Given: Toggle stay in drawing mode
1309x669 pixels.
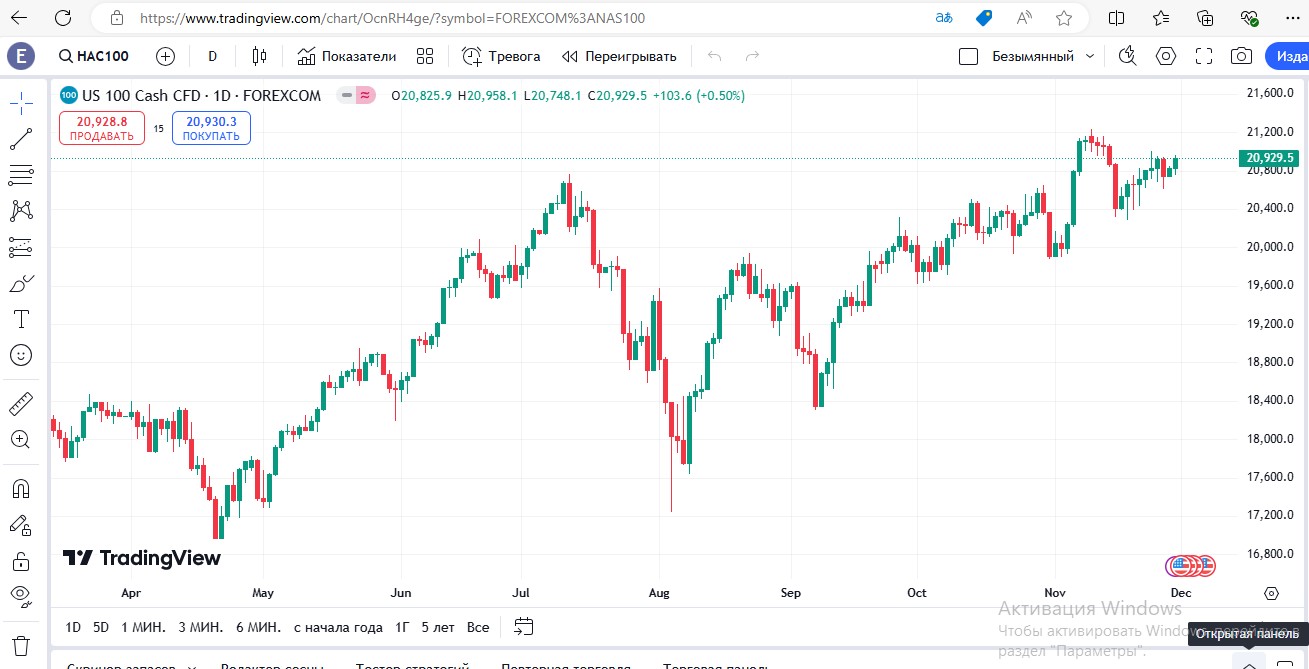Looking at the screenshot, I should coord(21,525).
